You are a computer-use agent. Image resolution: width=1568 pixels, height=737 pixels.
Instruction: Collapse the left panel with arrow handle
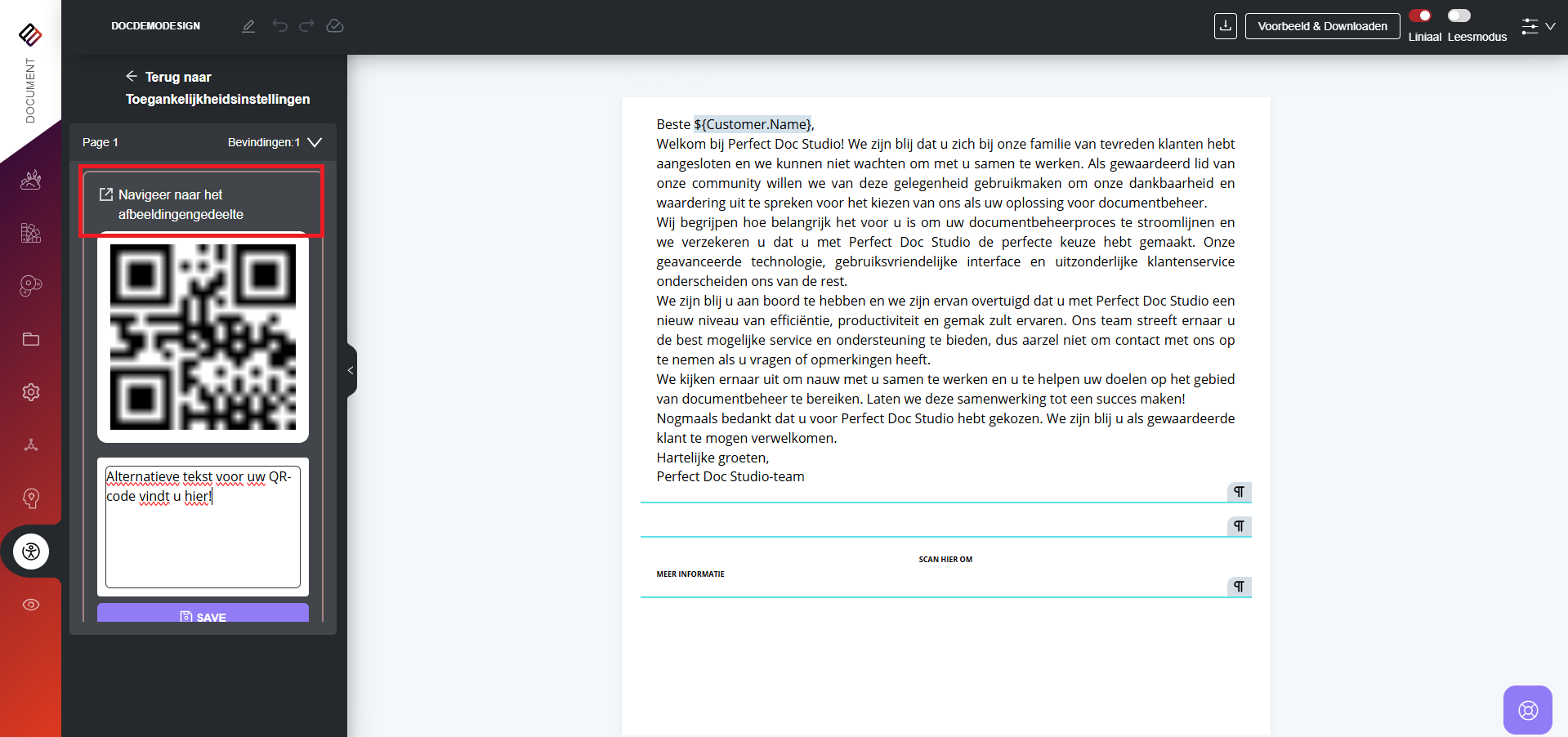[351, 370]
